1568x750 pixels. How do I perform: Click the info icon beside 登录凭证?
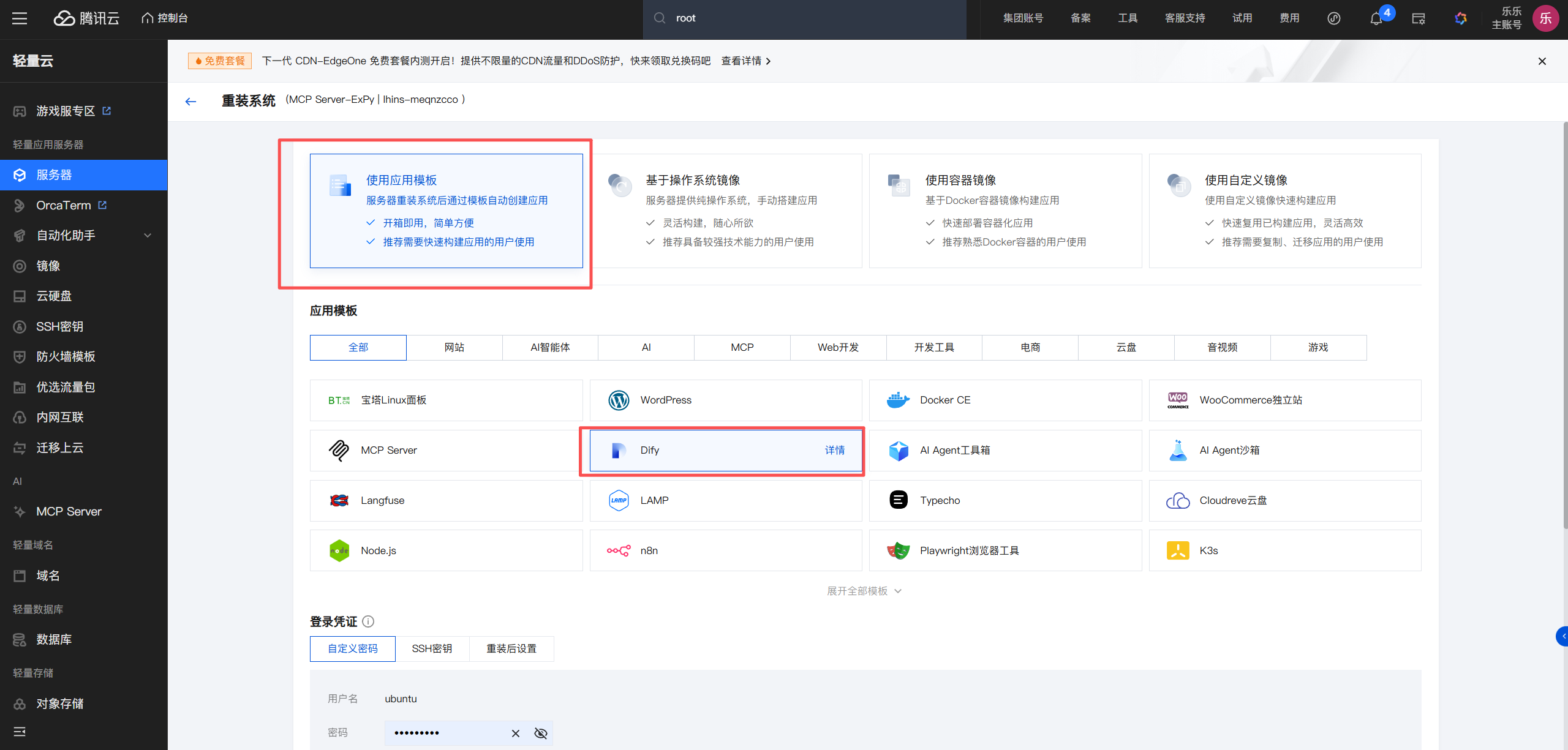pyautogui.click(x=368, y=622)
